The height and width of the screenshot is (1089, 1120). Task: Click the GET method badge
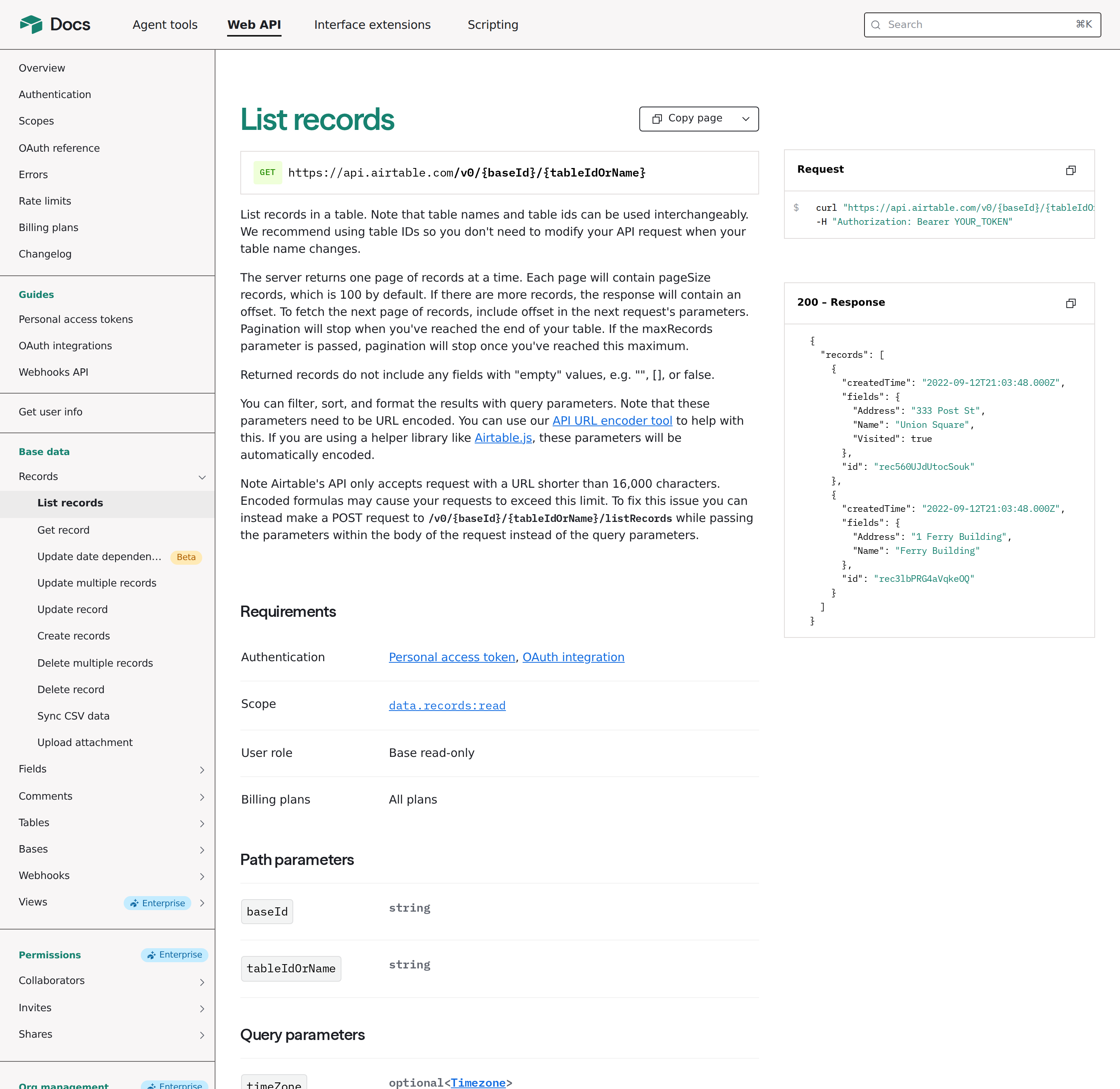tap(268, 173)
